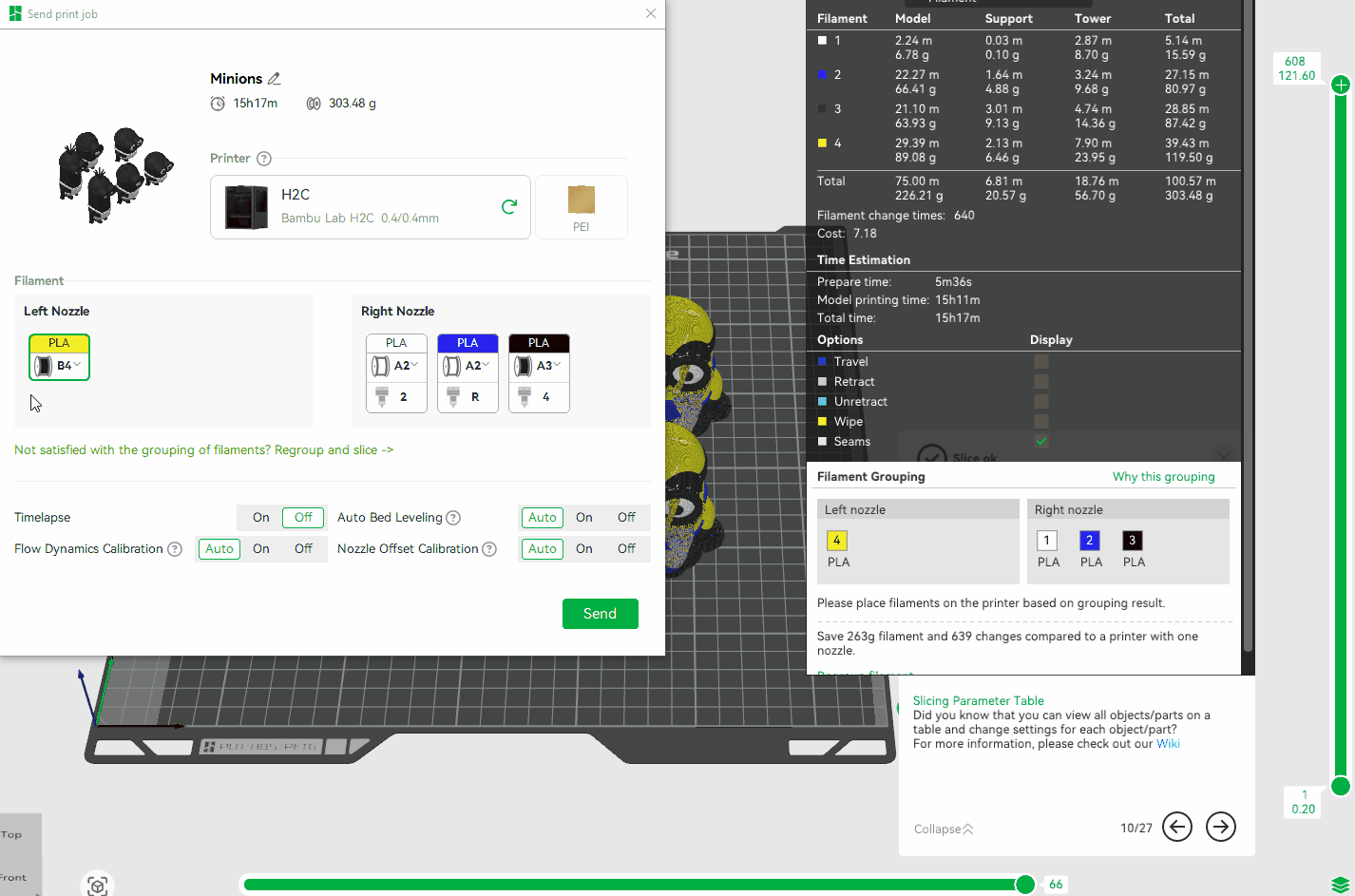The width and height of the screenshot is (1355, 896).
Task: Click Why this grouping link
Action: (x=1163, y=477)
